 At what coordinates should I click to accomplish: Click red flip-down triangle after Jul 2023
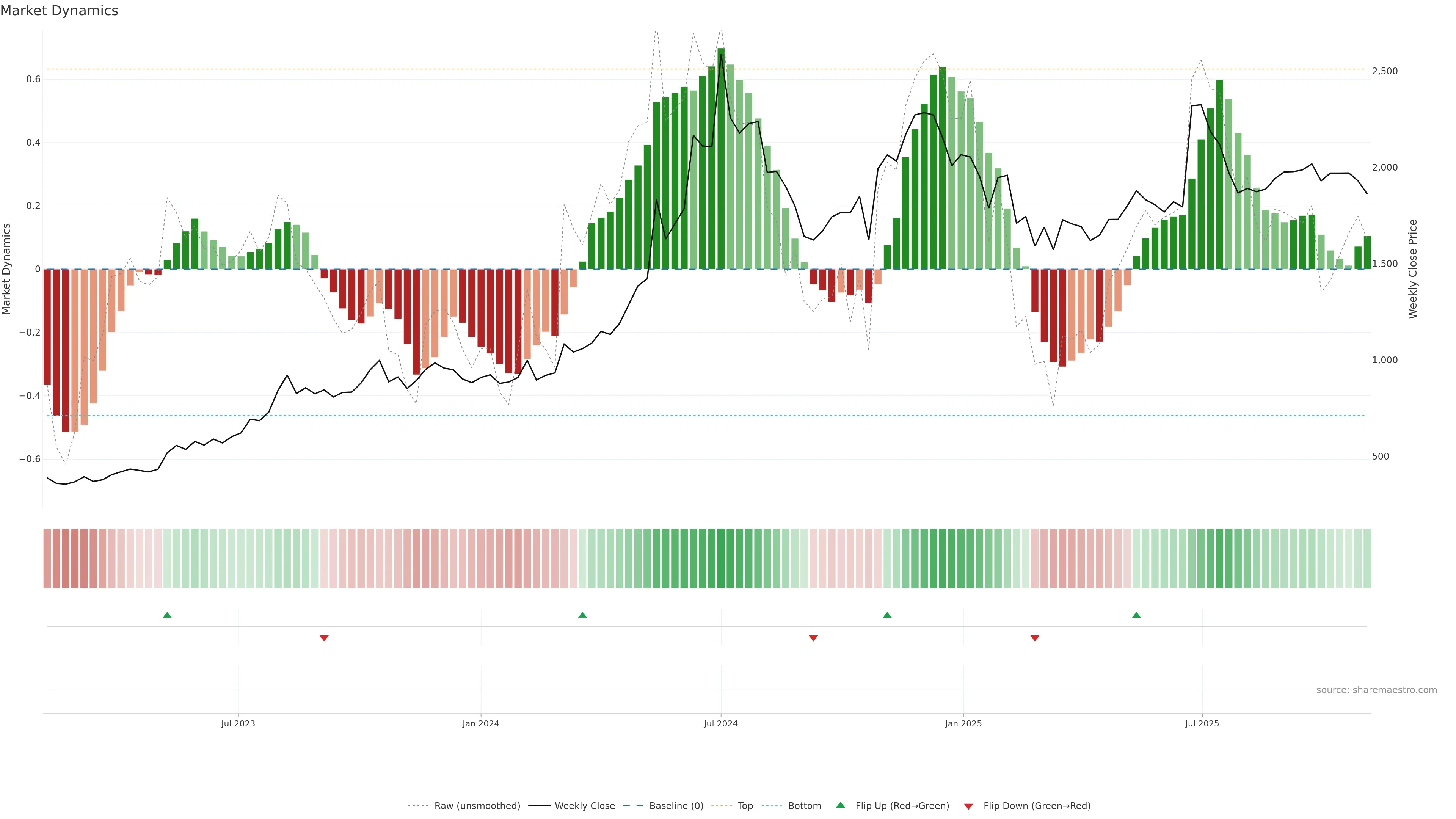324,638
